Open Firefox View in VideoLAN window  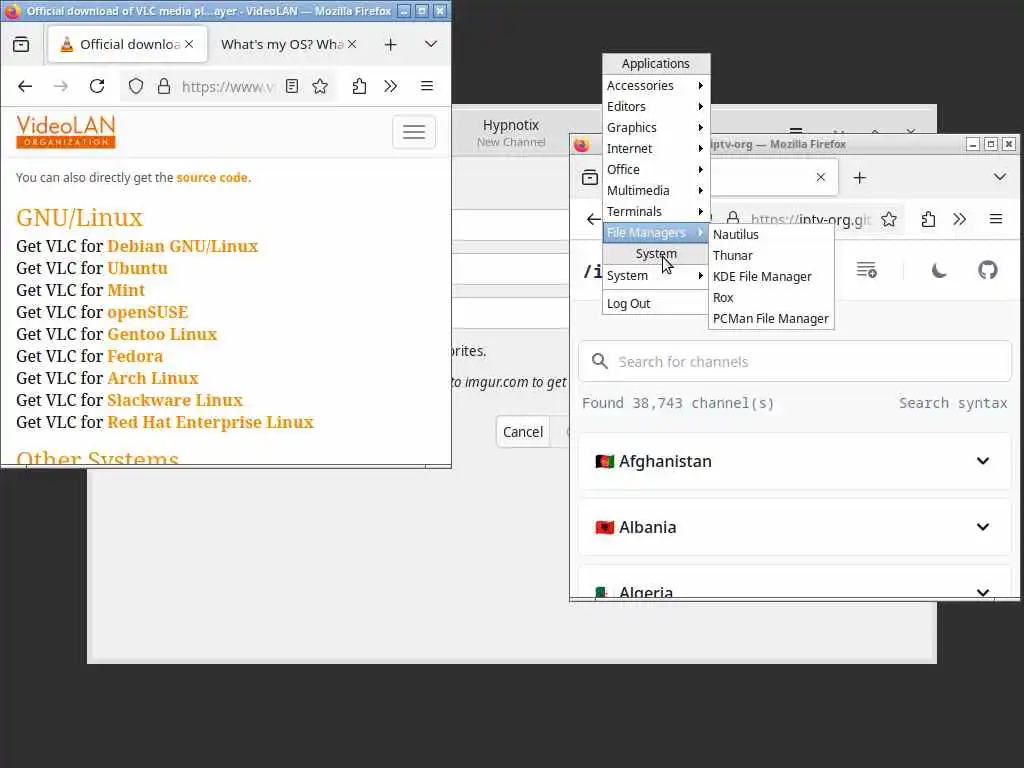click(x=21, y=44)
